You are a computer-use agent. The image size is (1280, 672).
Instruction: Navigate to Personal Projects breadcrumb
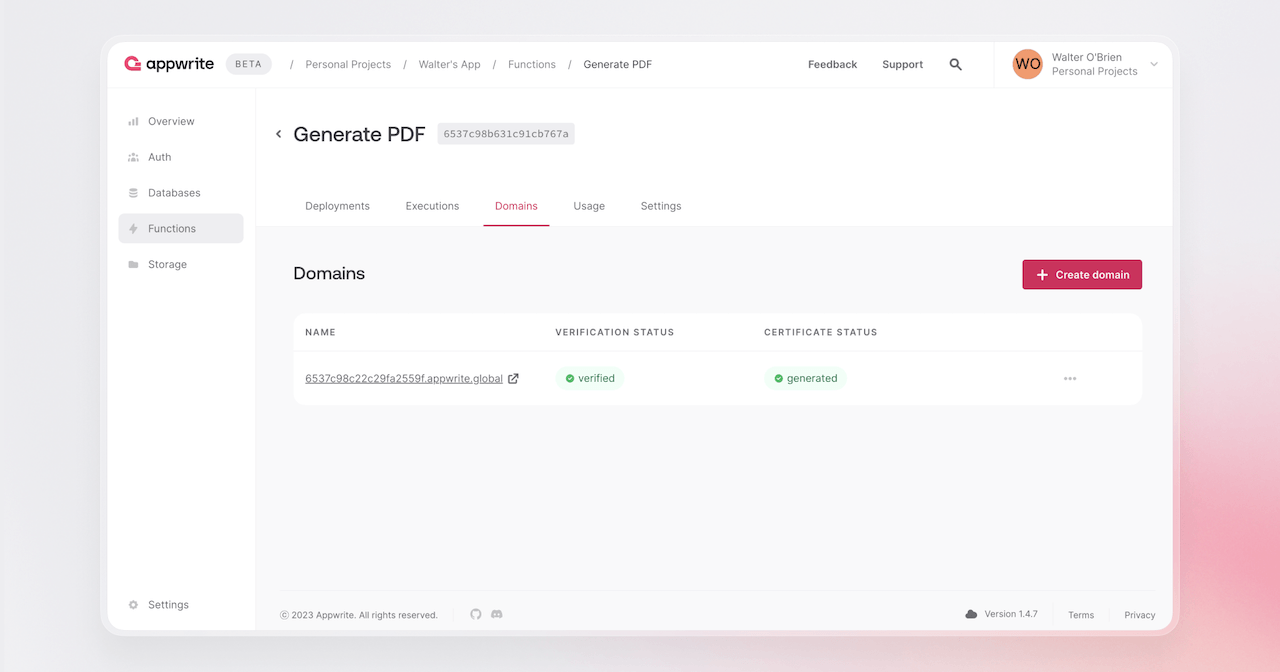tap(348, 64)
